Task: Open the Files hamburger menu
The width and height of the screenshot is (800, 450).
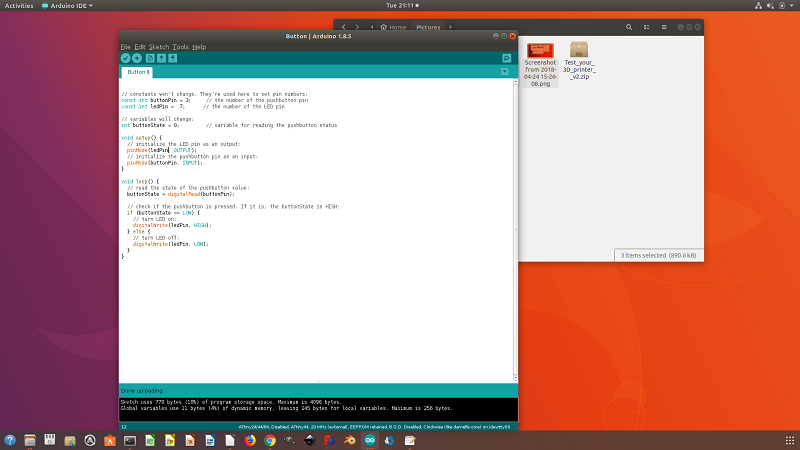Action: pyautogui.click(x=664, y=27)
